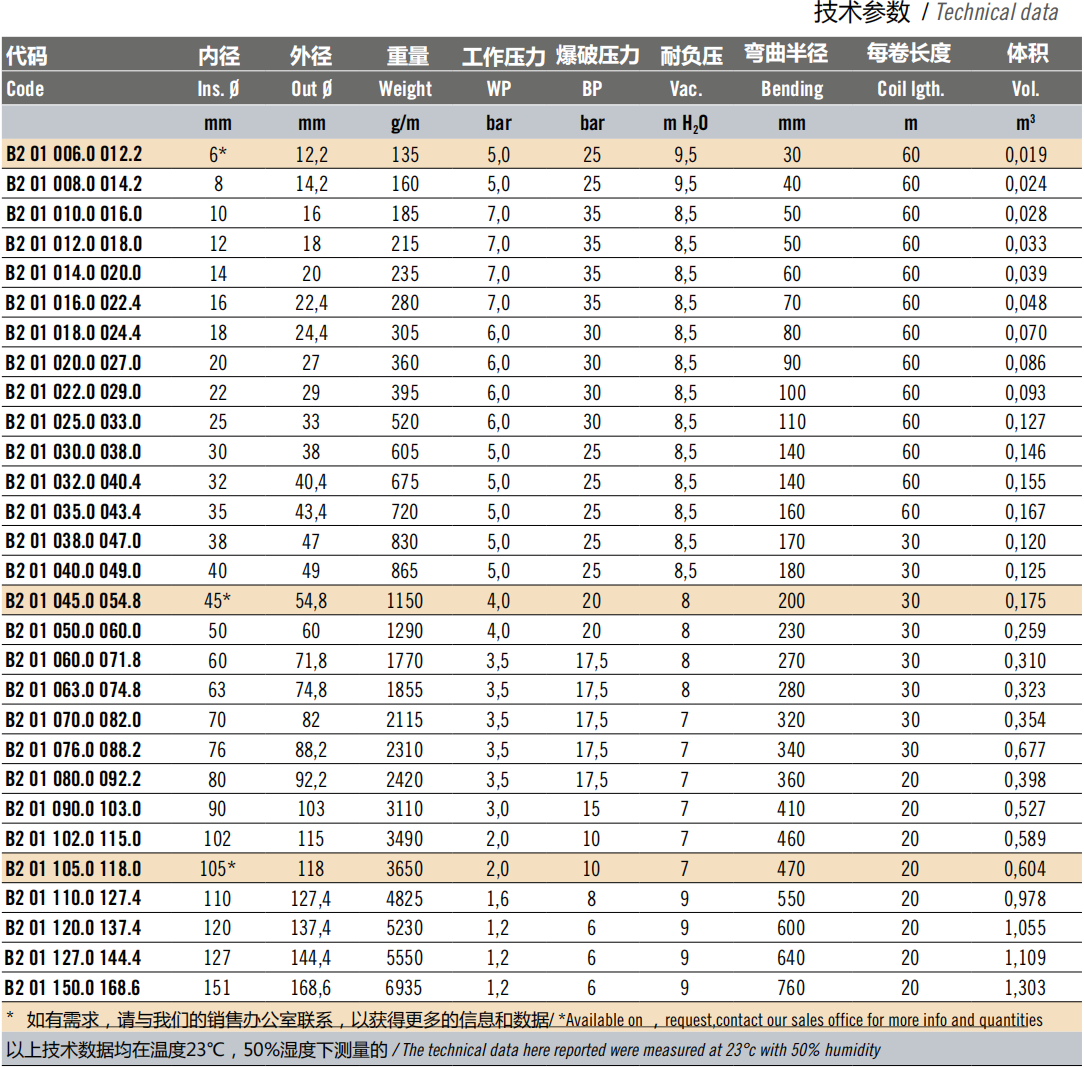
Task: Click the '代码' header label
Action: pyautogui.click(x=26, y=55)
